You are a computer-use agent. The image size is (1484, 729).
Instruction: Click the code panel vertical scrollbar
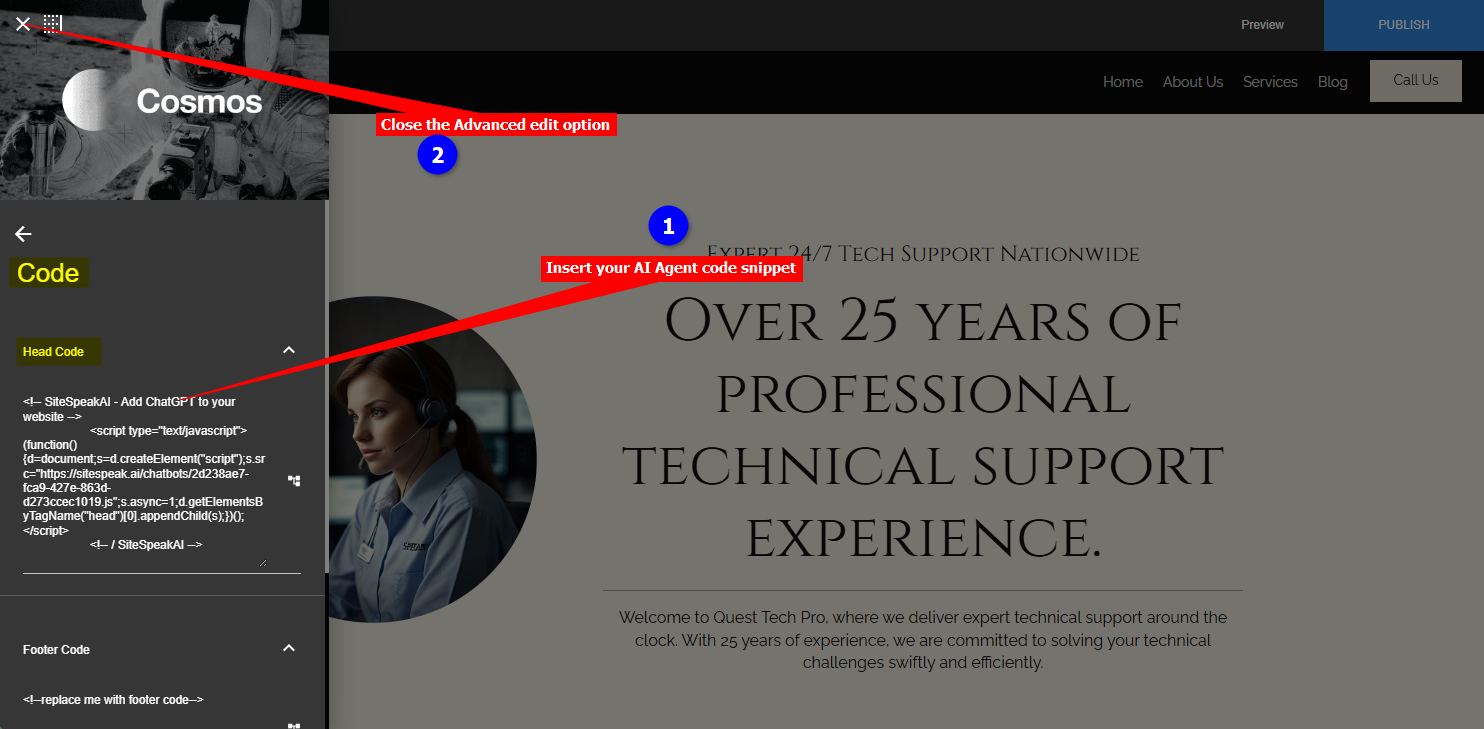pyautogui.click(x=326, y=386)
